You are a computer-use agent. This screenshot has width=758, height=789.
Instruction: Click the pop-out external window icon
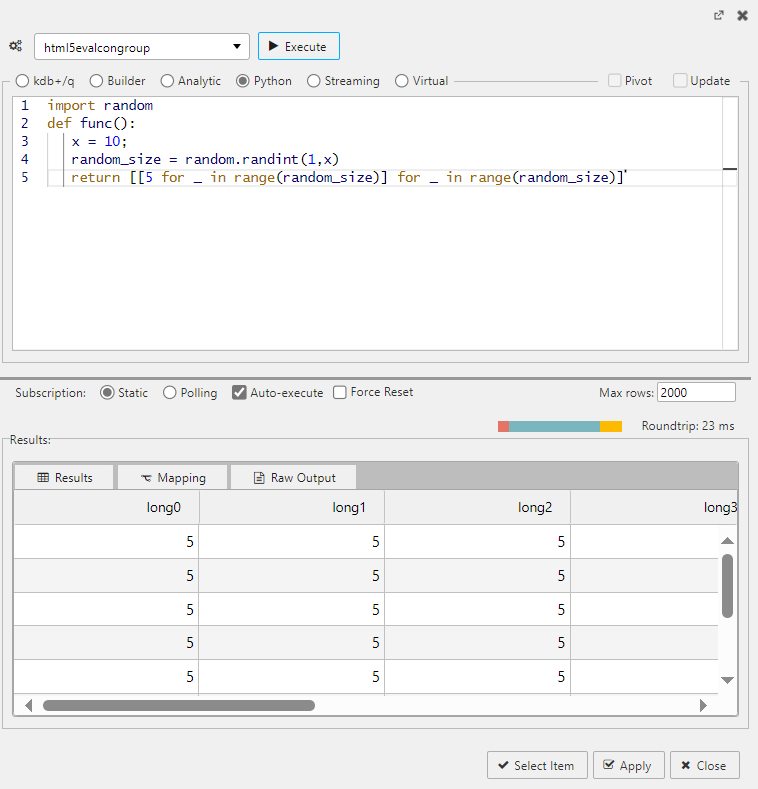tap(718, 15)
